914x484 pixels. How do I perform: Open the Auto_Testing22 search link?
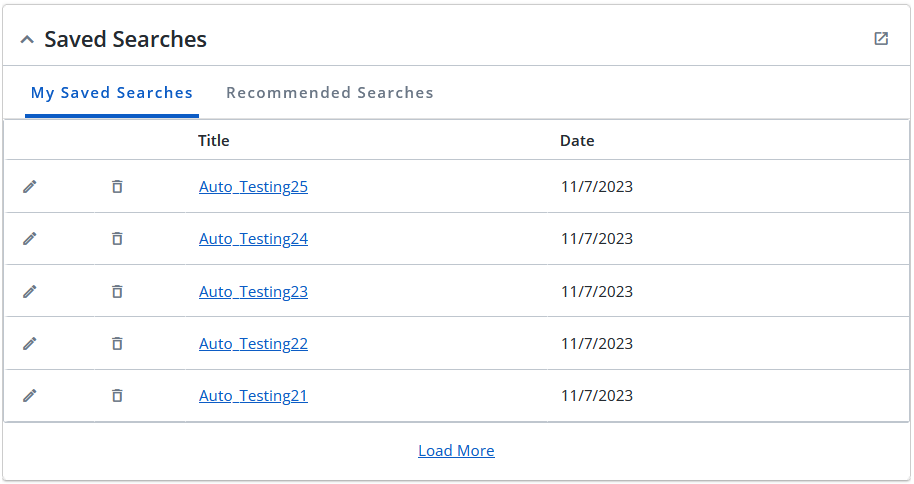253,343
